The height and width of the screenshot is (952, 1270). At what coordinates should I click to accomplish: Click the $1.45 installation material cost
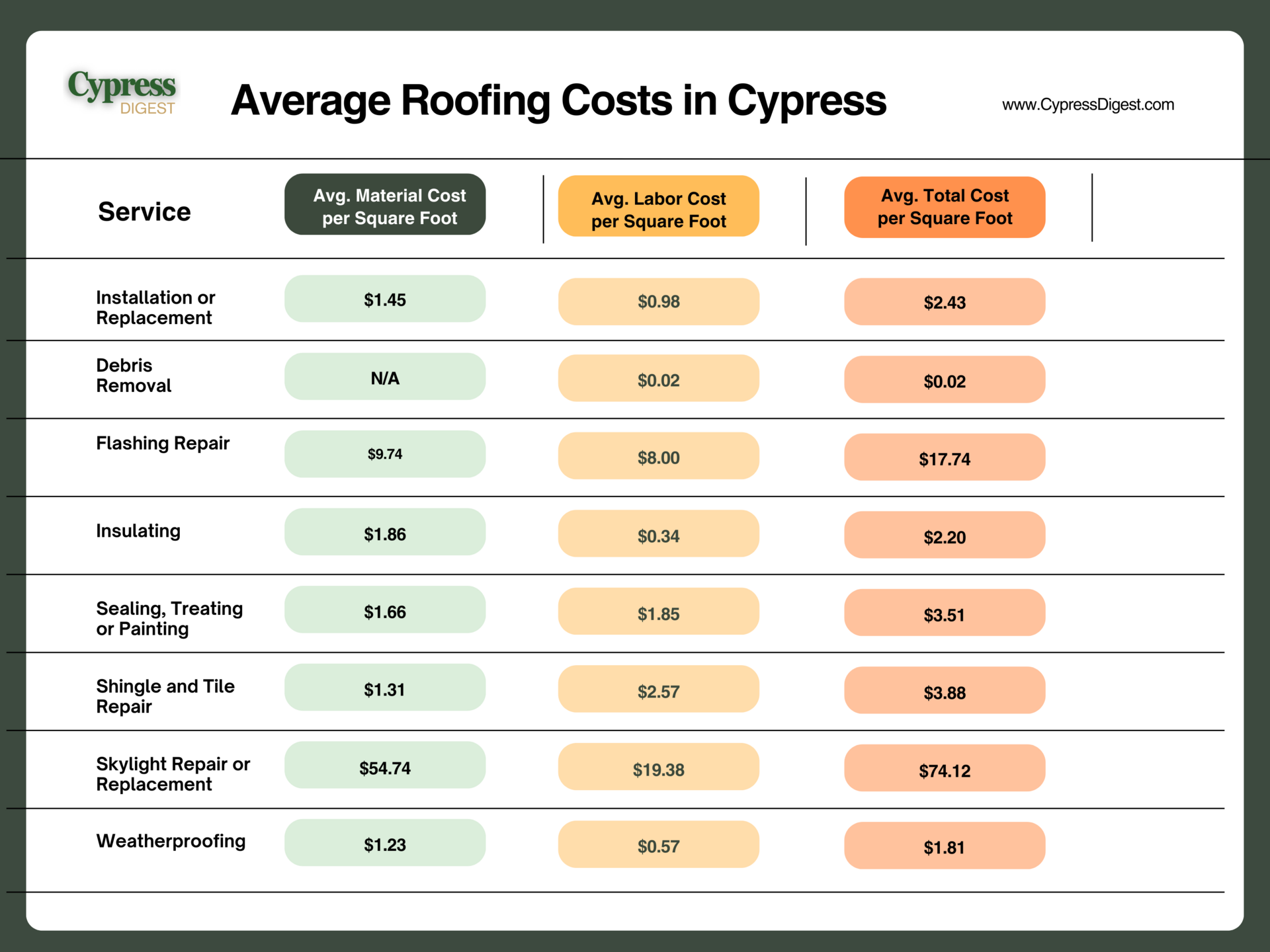(385, 299)
